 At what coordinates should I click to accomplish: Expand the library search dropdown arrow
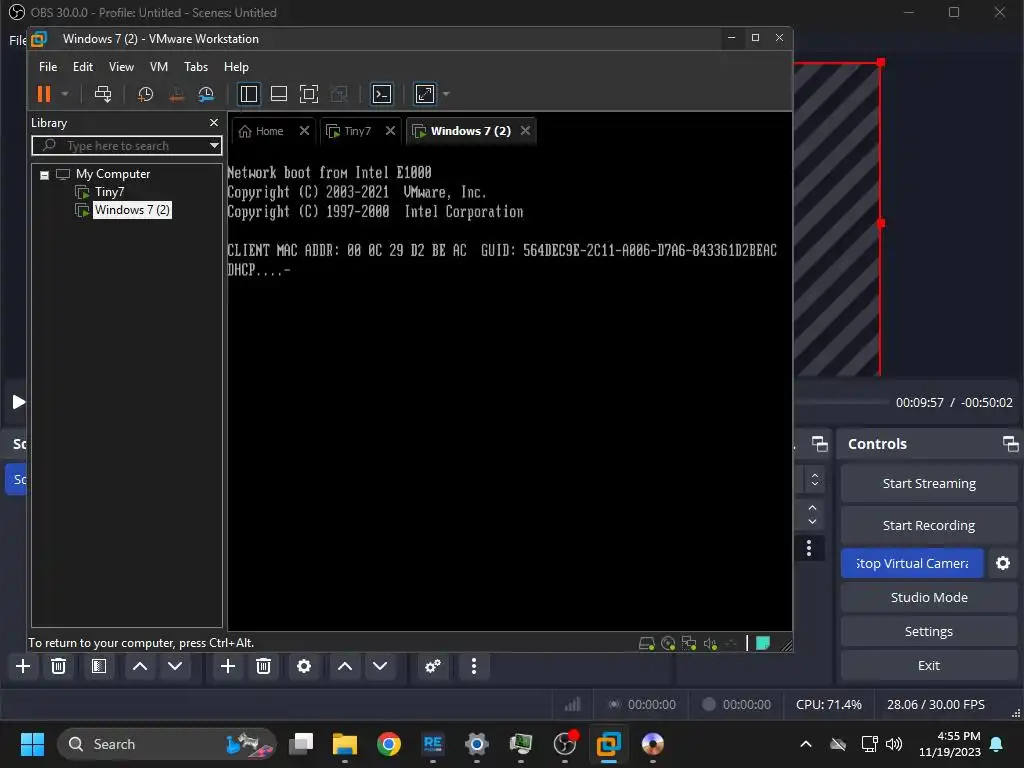(214, 146)
